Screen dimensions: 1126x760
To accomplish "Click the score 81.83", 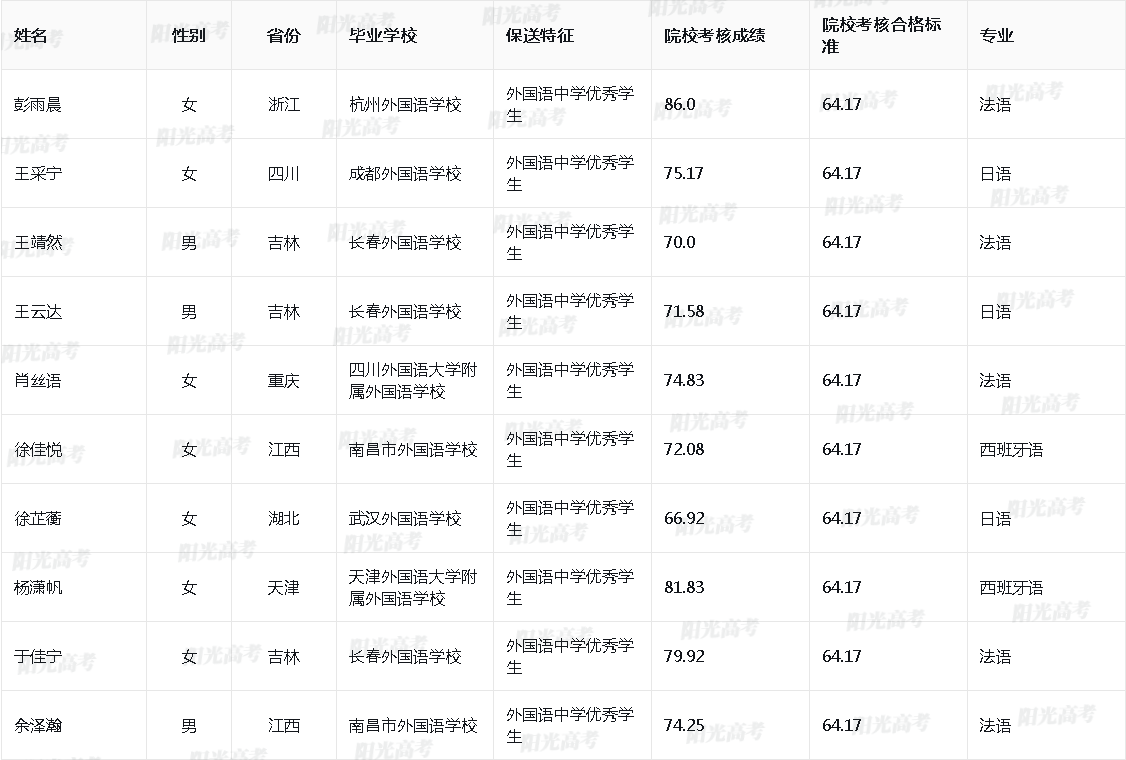I will tap(684, 587).
